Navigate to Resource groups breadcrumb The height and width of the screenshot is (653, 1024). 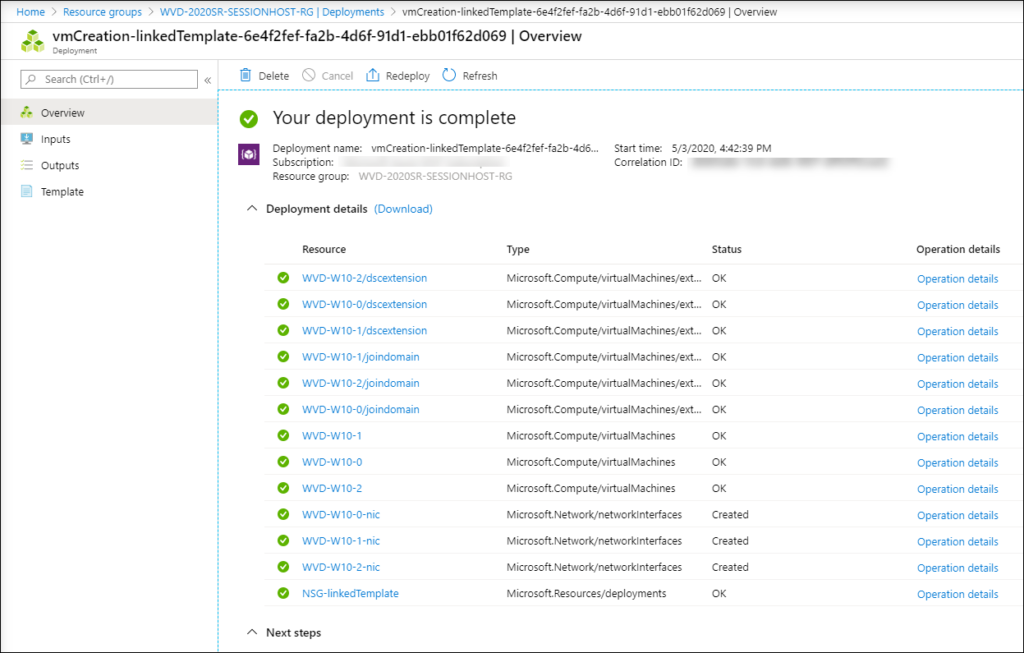pos(103,12)
